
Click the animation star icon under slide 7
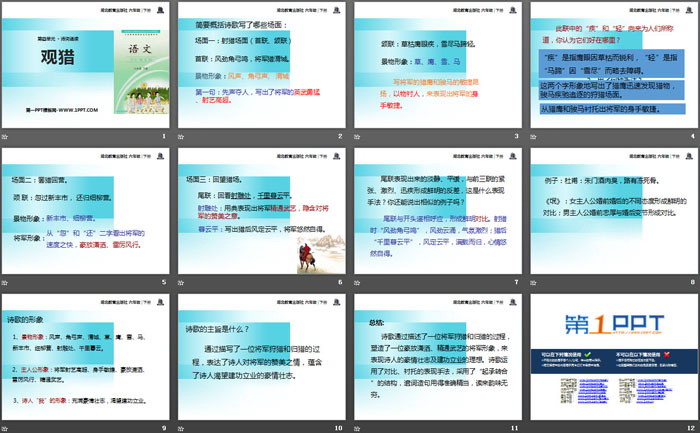(357, 283)
